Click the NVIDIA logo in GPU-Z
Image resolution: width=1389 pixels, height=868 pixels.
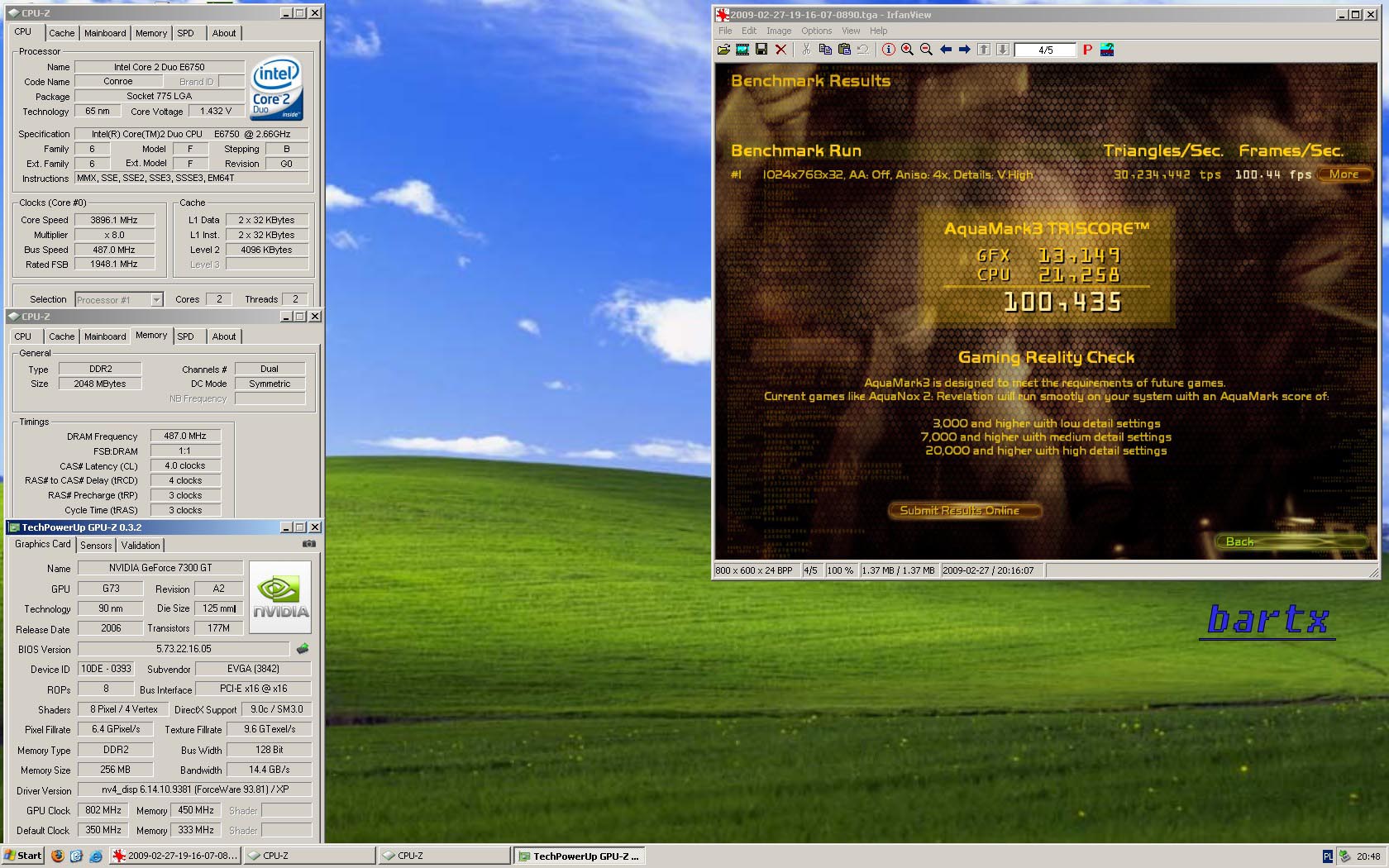point(280,598)
